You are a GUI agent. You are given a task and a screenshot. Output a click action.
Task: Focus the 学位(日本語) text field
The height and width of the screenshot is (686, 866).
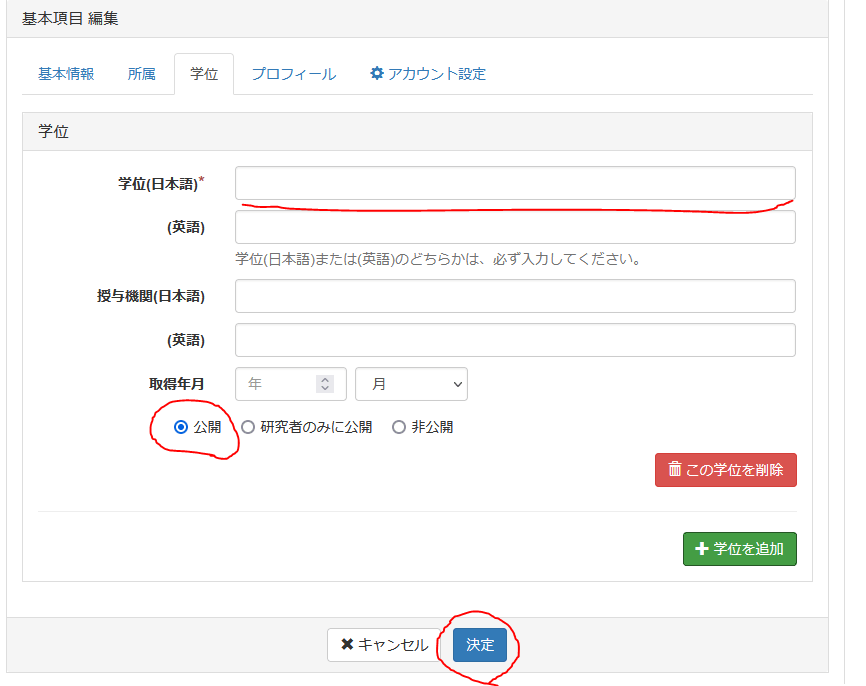pyautogui.click(x=515, y=183)
